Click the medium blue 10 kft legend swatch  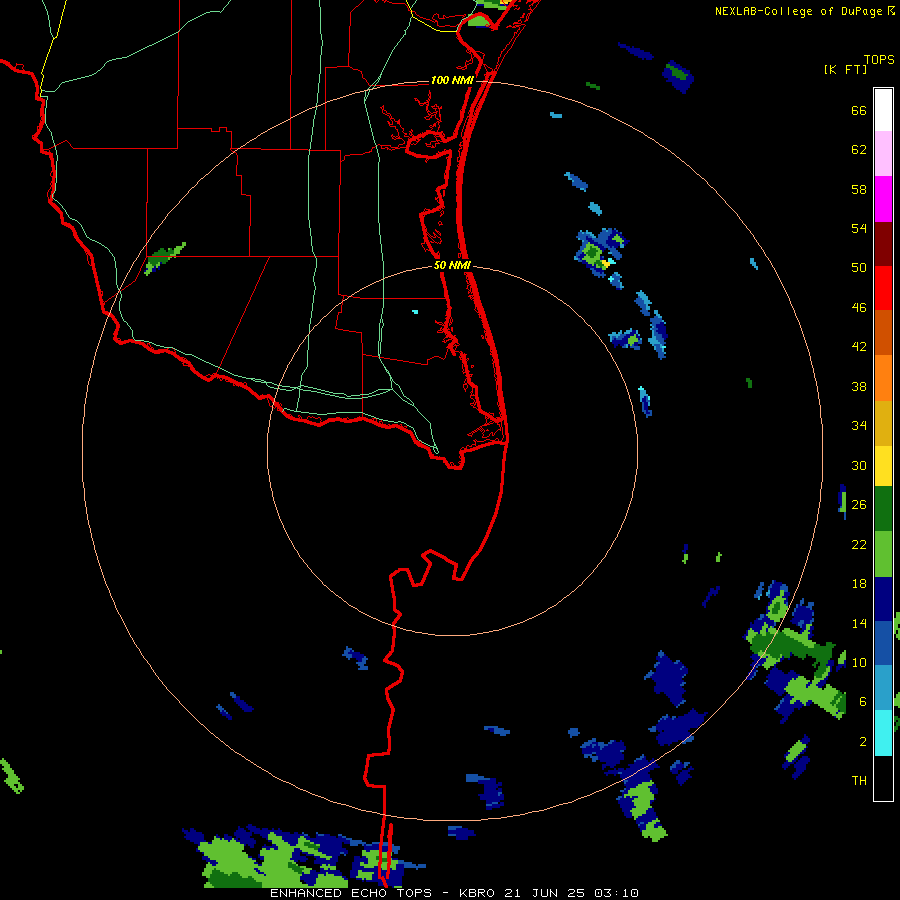point(883,643)
